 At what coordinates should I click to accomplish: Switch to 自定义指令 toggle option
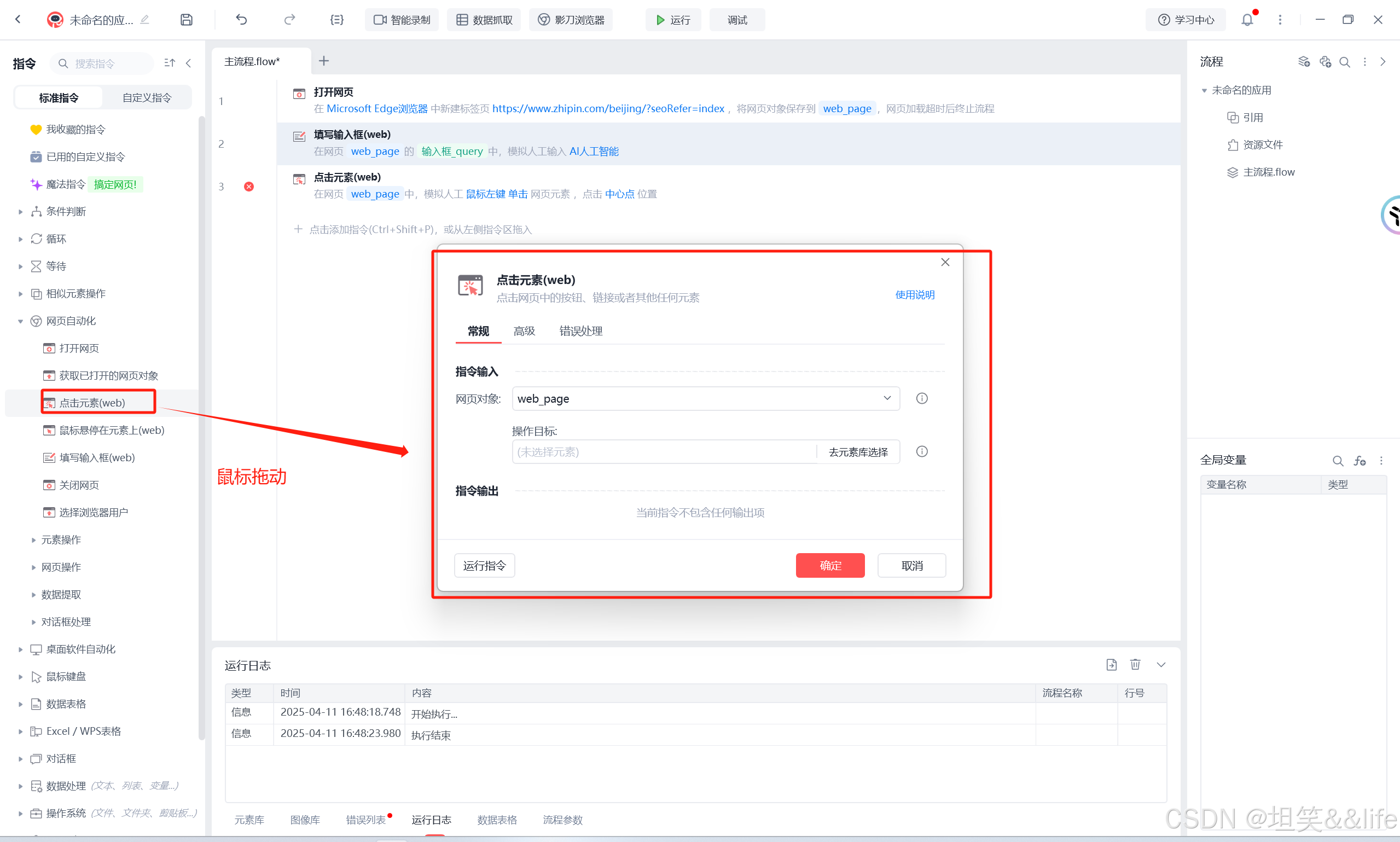pyautogui.click(x=147, y=97)
